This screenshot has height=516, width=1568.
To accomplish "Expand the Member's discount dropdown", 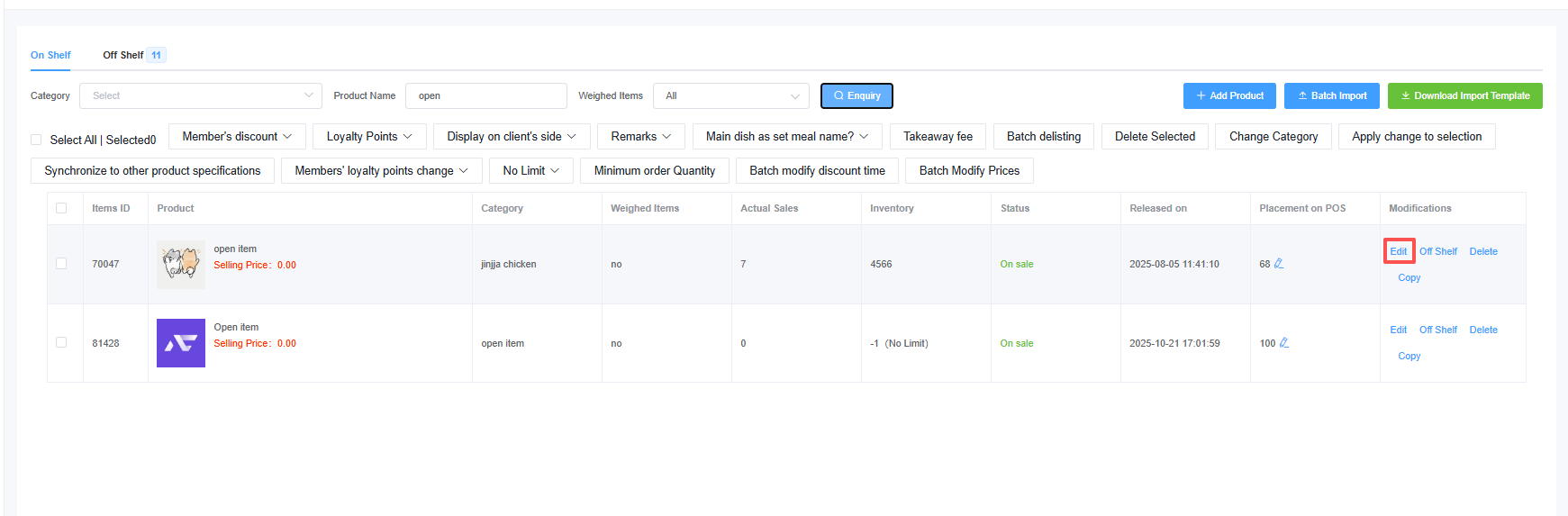I will [237, 137].
